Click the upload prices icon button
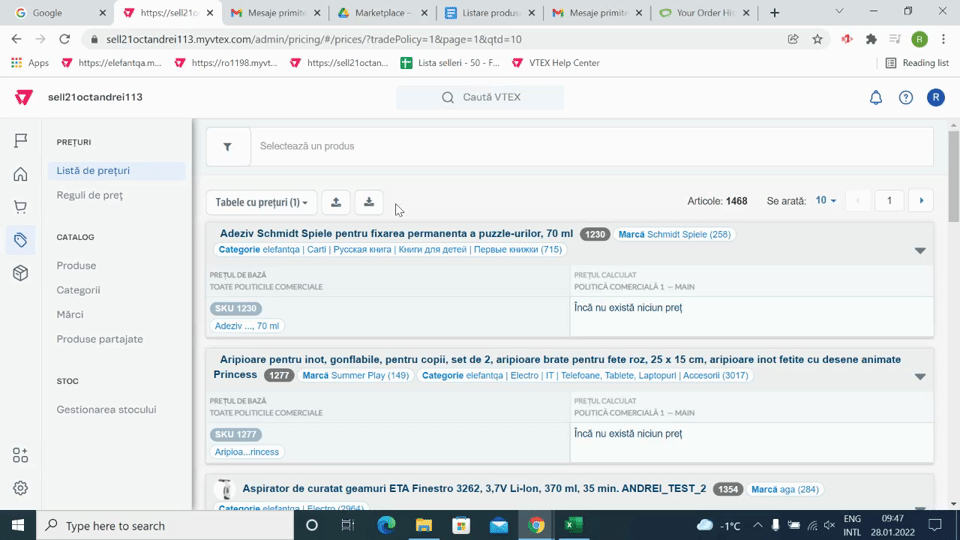The width and height of the screenshot is (960, 540). click(336, 203)
